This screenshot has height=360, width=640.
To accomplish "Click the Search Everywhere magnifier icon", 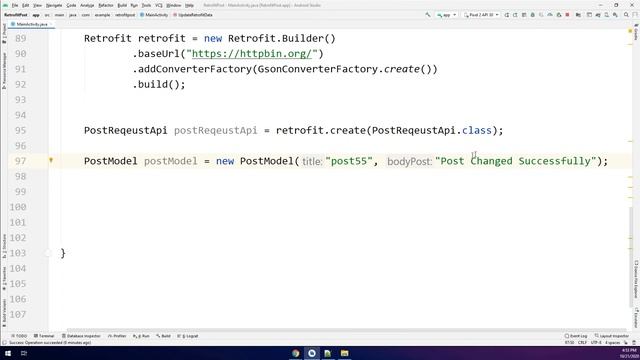I will [x=626, y=15].
